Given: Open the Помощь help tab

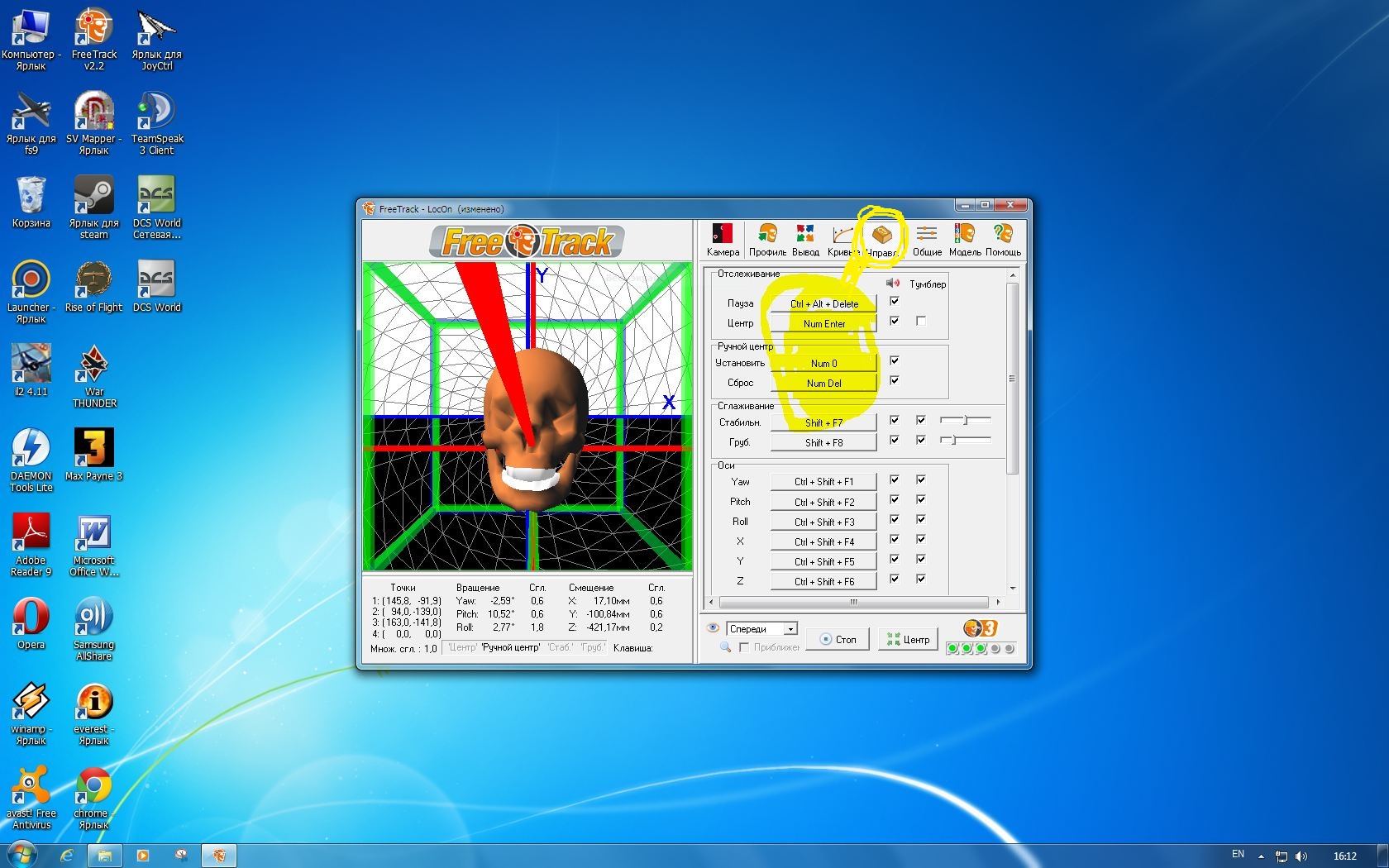Looking at the screenshot, I should coord(1003,240).
